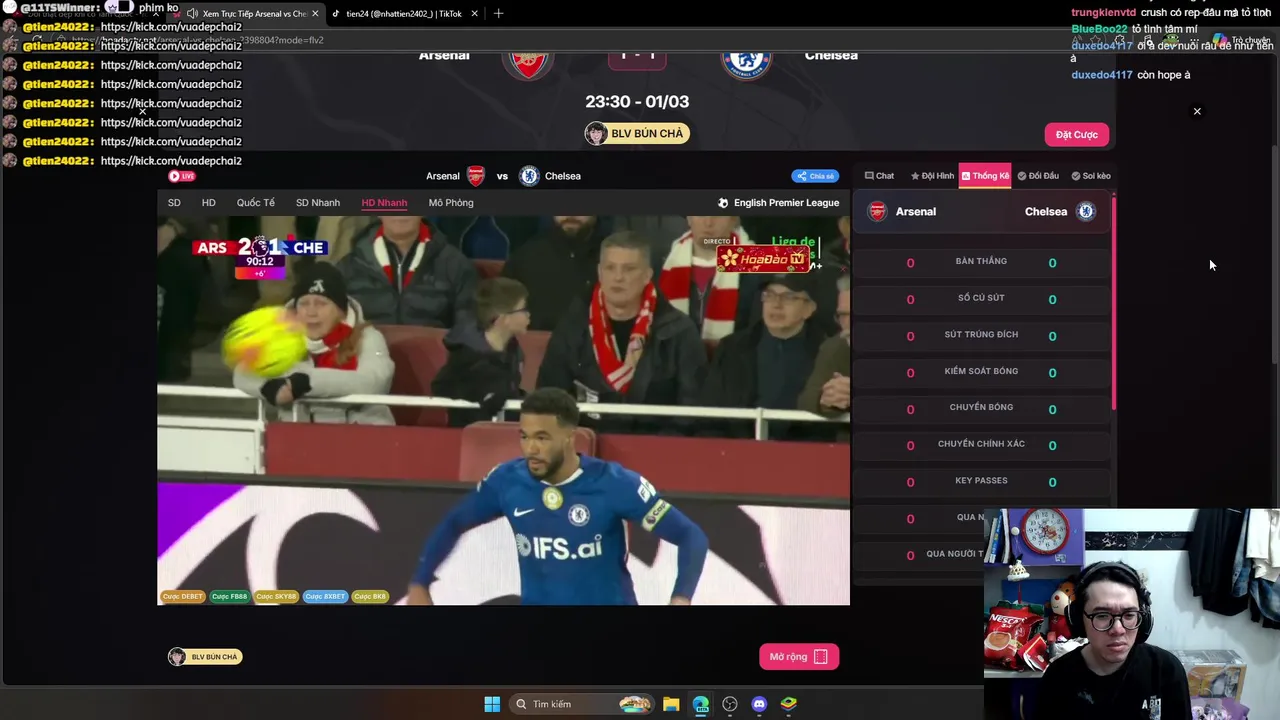This screenshot has width=1280, height=720.
Task: Click the KIỂM SOÁT BÓNG stat row
Action: pos(981,372)
